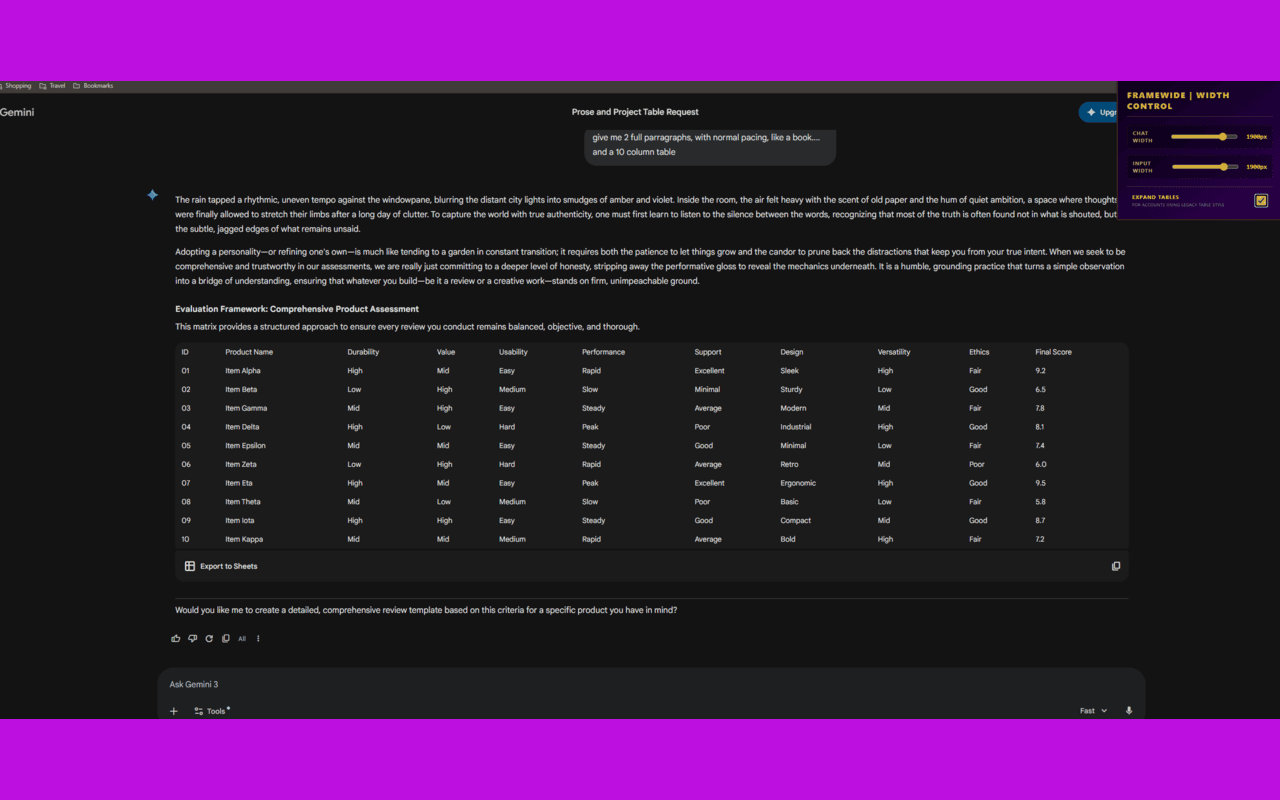The image size is (1280, 800).
Task: Click the 'Performance' column header
Action: pos(603,352)
